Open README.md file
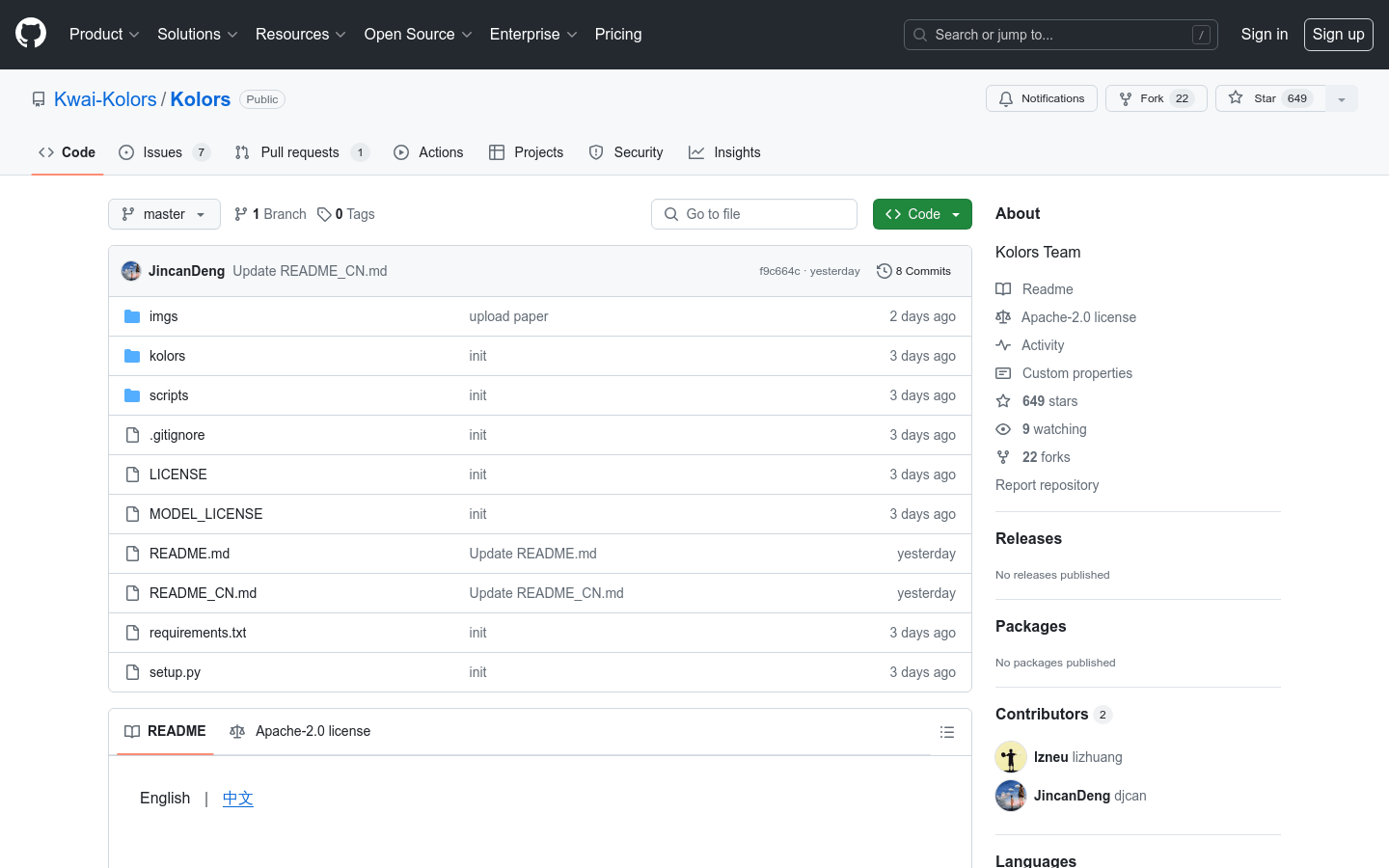1389x868 pixels. [189, 554]
